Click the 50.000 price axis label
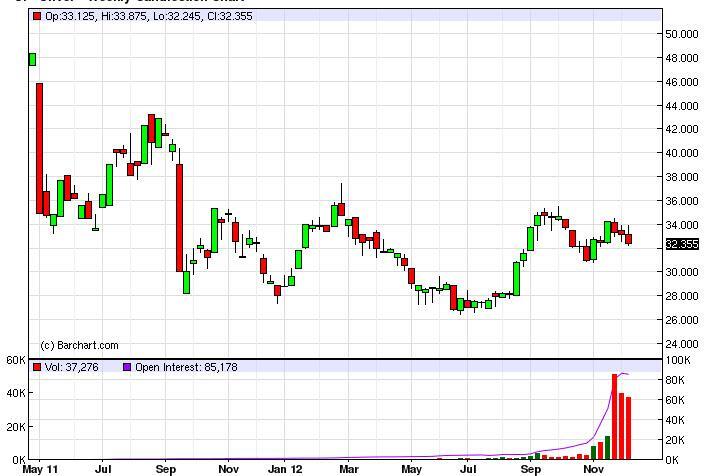708x476 pixels. pyautogui.click(x=681, y=34)
